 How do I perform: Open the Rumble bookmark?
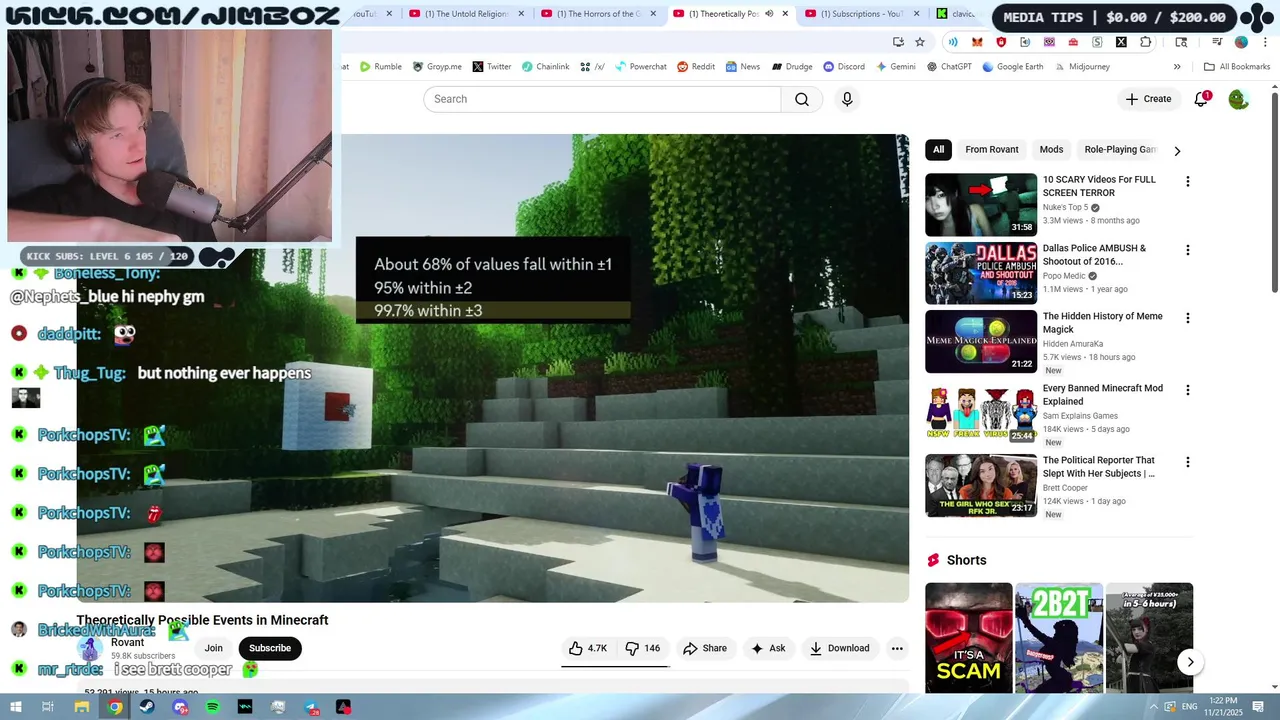pos(380,67)
